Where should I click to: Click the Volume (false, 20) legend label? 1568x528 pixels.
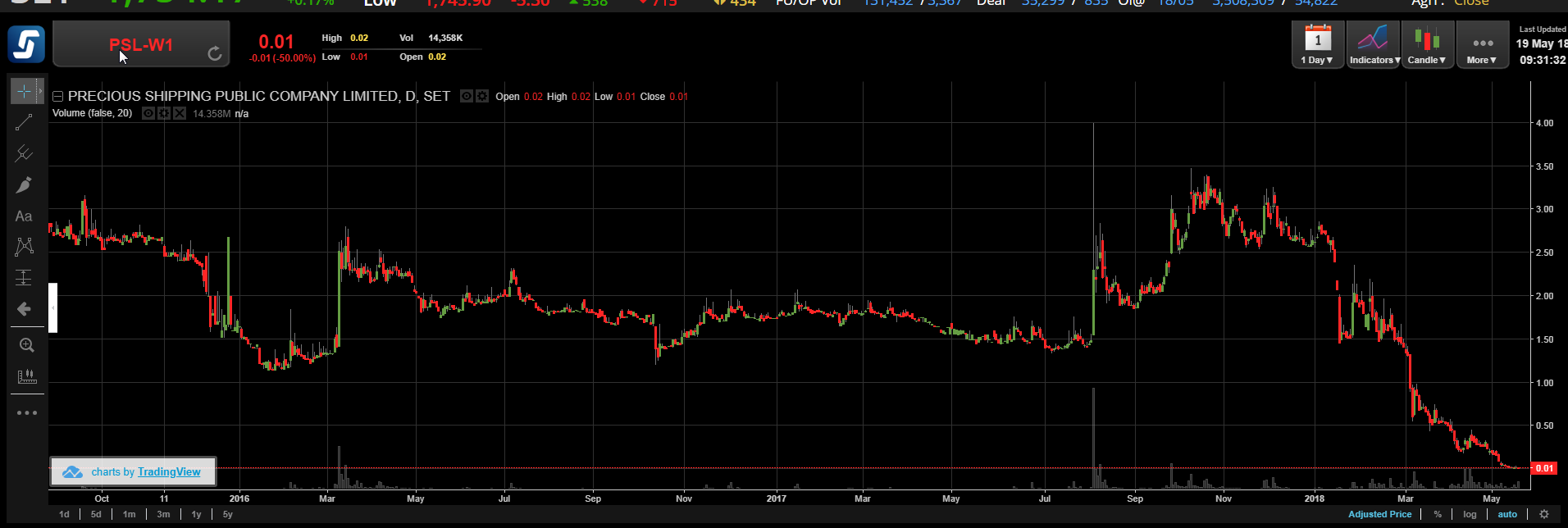click(x=92, y=113)
